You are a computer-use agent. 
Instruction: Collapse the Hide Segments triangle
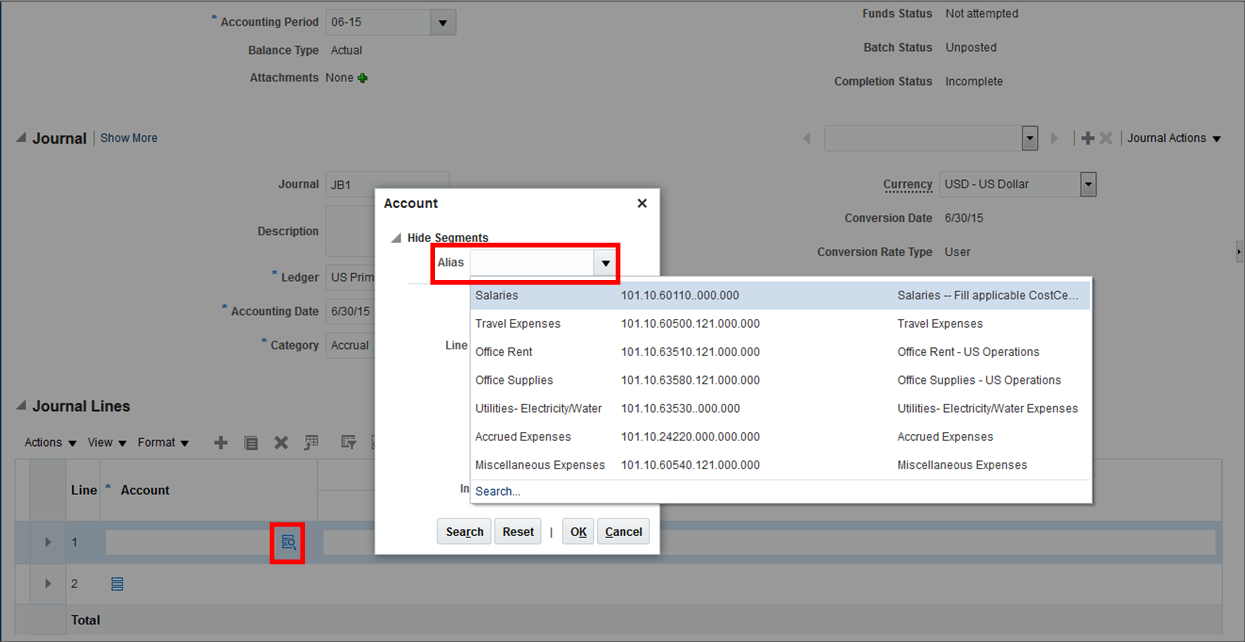point(396,238)
